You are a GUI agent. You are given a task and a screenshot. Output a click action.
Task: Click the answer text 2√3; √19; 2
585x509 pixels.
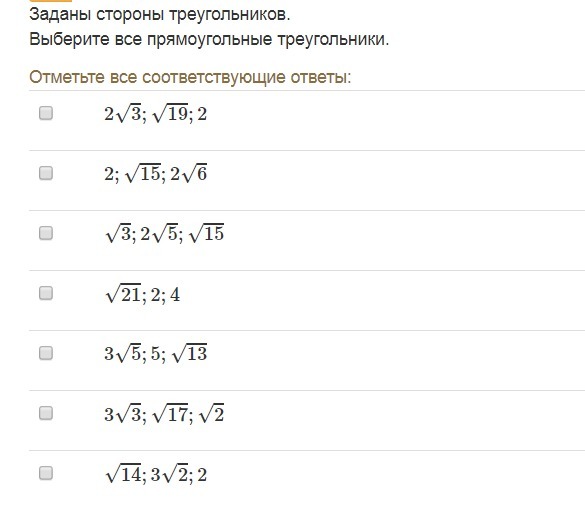[156, 113]
